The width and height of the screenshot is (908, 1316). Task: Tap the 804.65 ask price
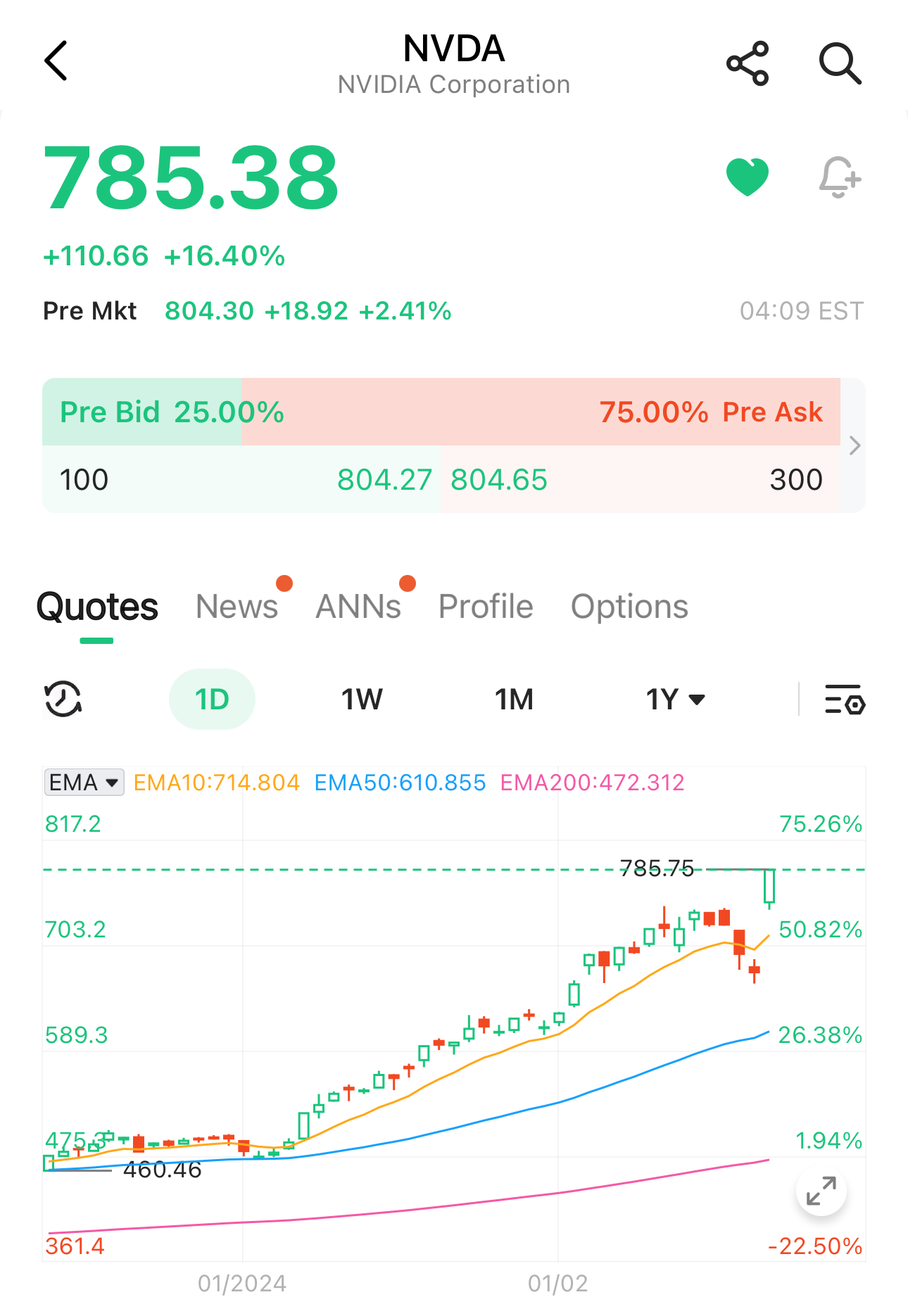[x=499, y=480]
